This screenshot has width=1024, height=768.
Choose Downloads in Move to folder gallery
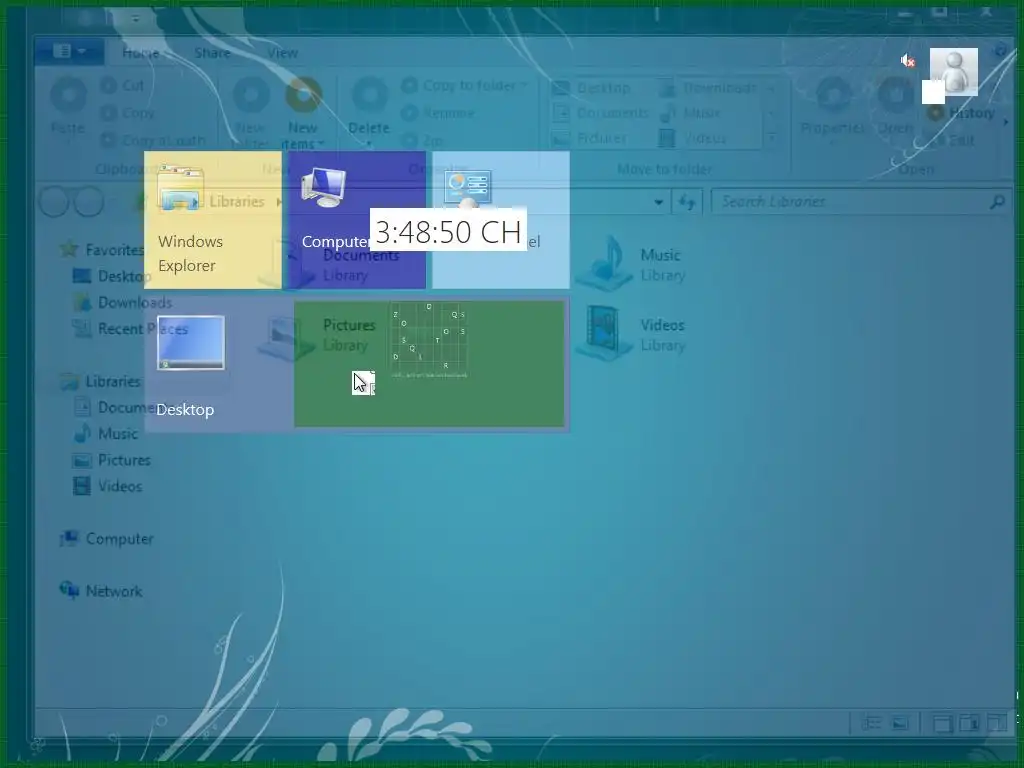[x=707, y=88]
